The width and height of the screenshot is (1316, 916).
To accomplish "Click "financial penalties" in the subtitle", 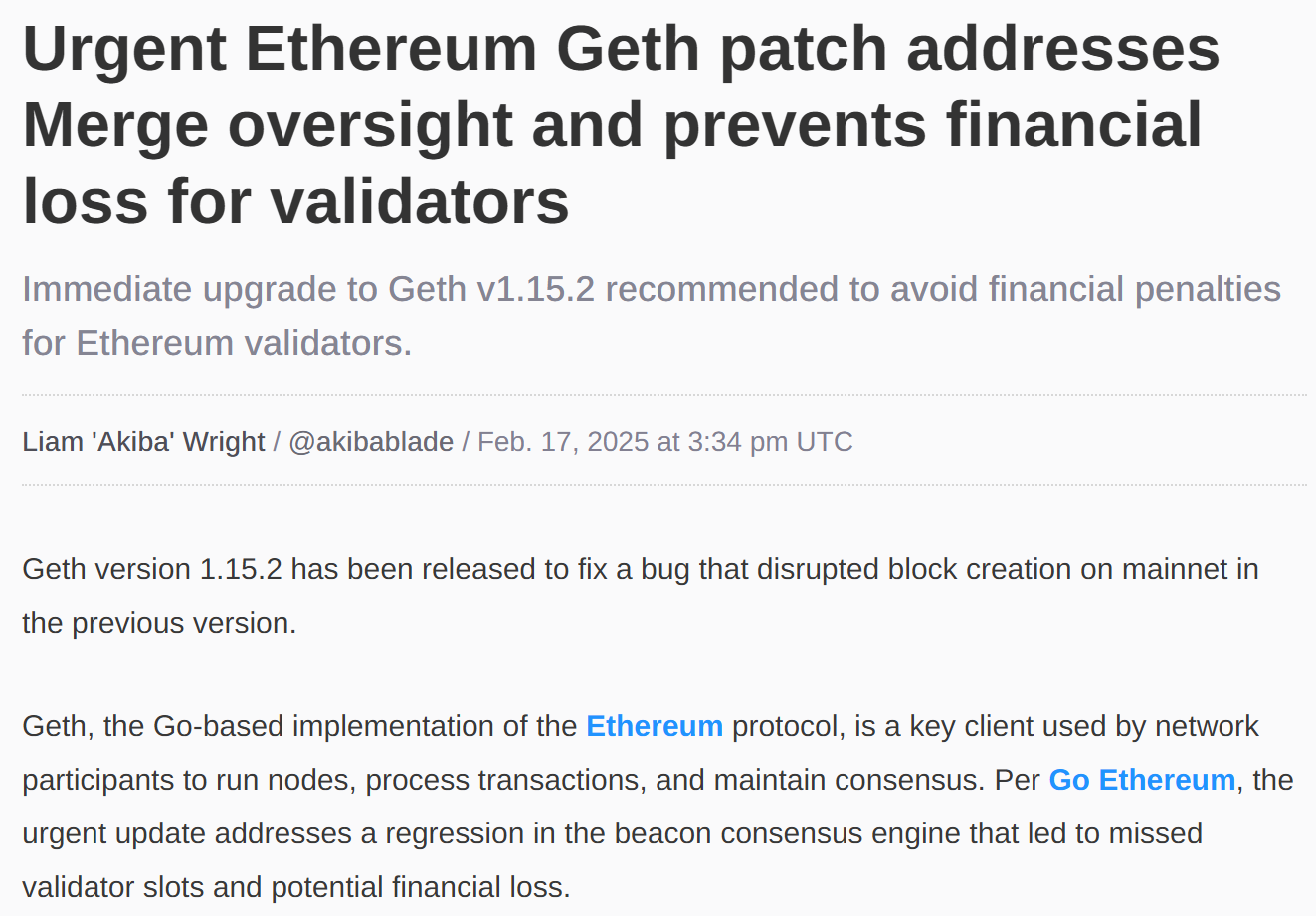I will (x=1134, y=289).
